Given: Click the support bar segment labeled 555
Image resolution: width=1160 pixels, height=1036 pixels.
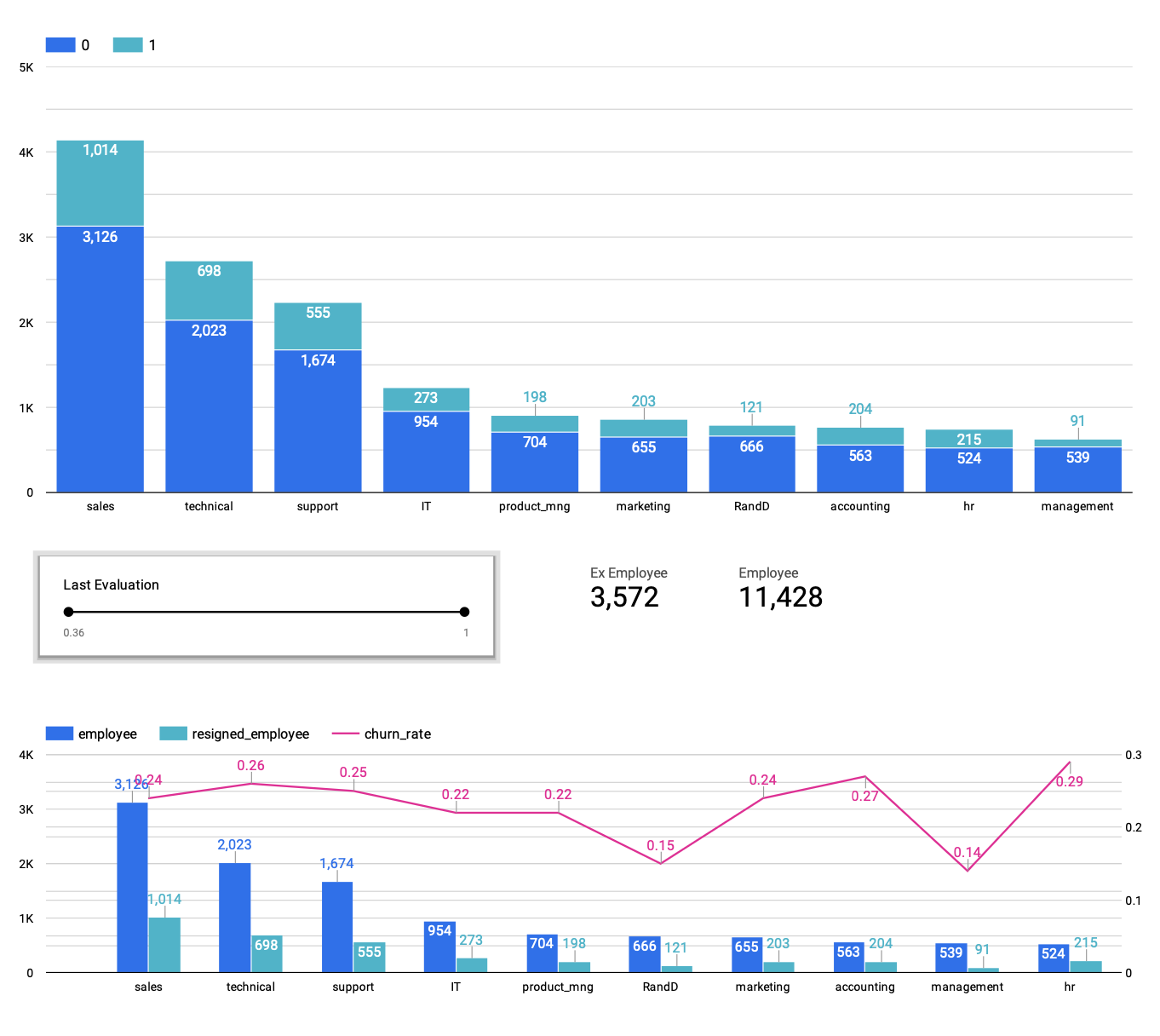Looking at the screenshot, I should (x=317, y=325).
